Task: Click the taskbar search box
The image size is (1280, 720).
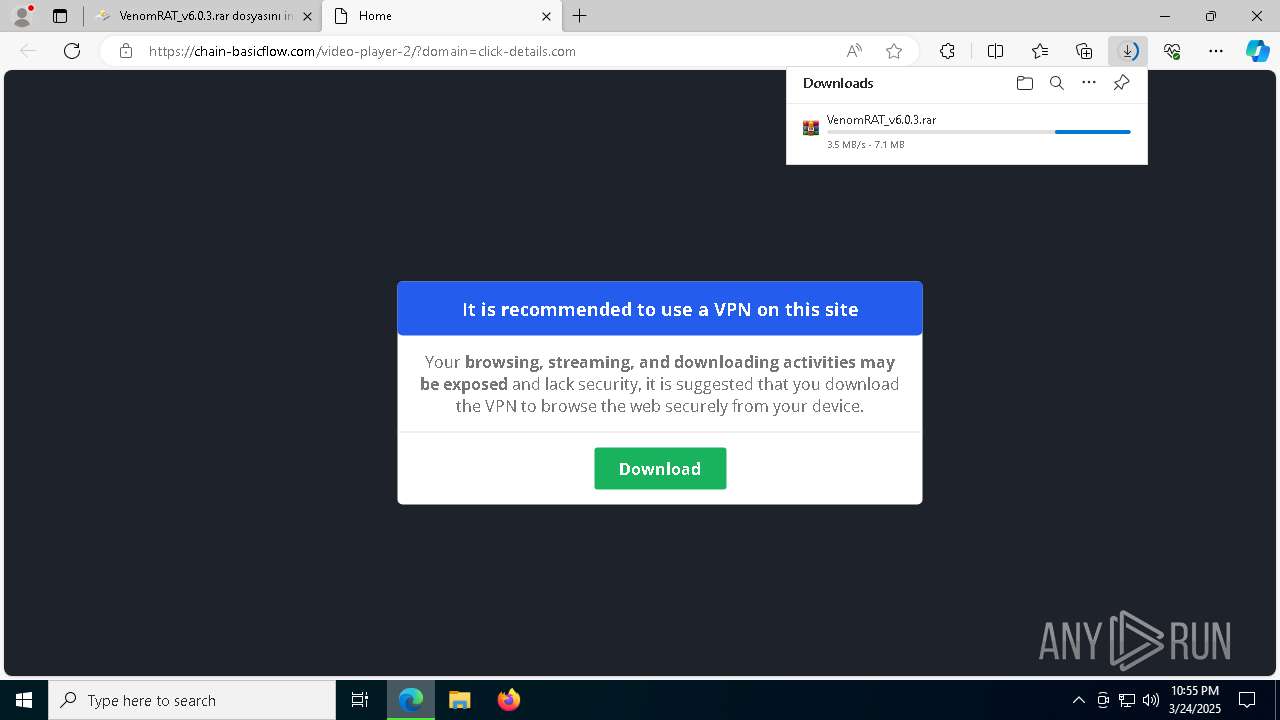Action: tap(192, 700)
